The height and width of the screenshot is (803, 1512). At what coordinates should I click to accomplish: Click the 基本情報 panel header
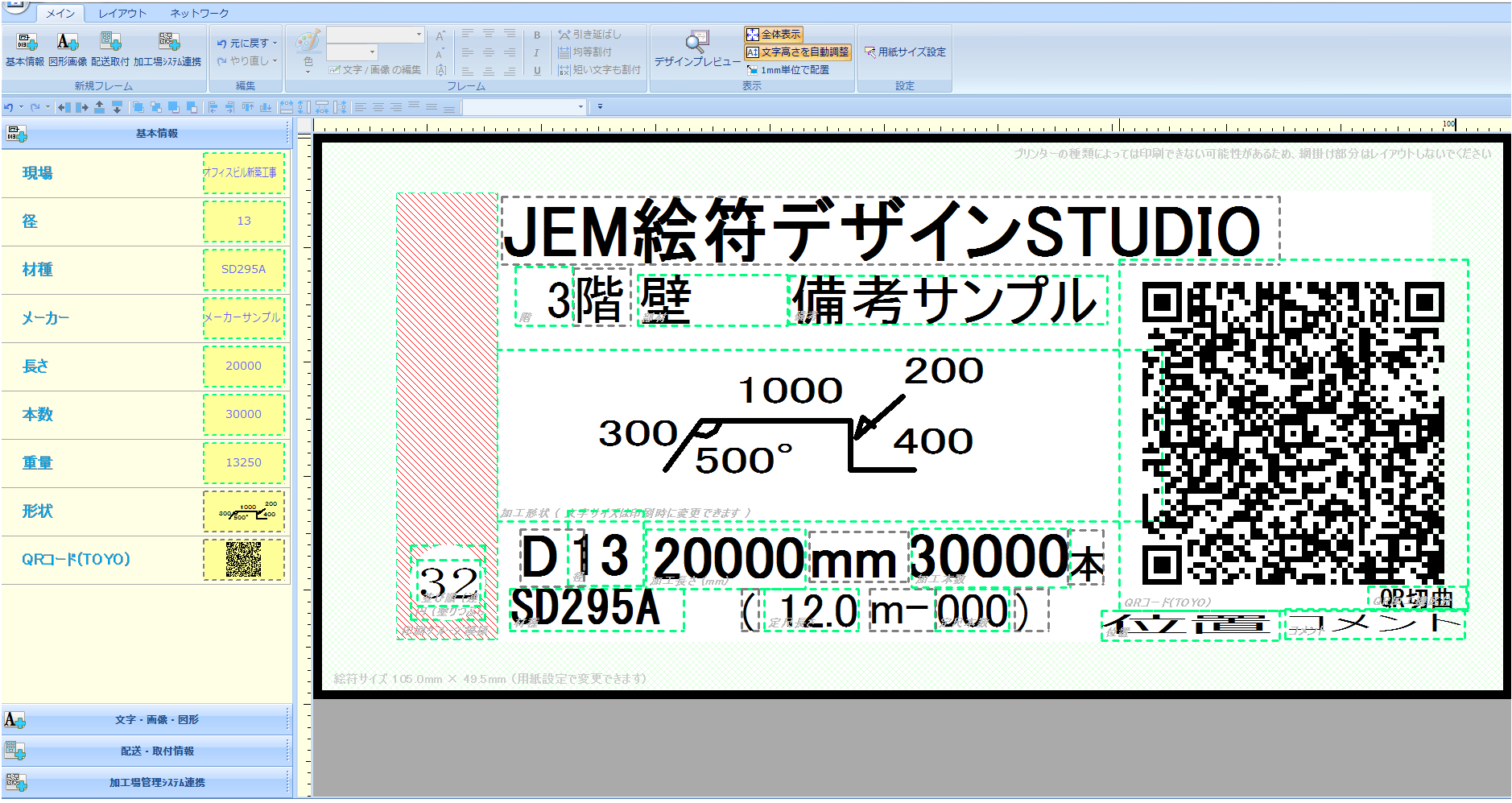pyautogui.click(x=145, y=134)
